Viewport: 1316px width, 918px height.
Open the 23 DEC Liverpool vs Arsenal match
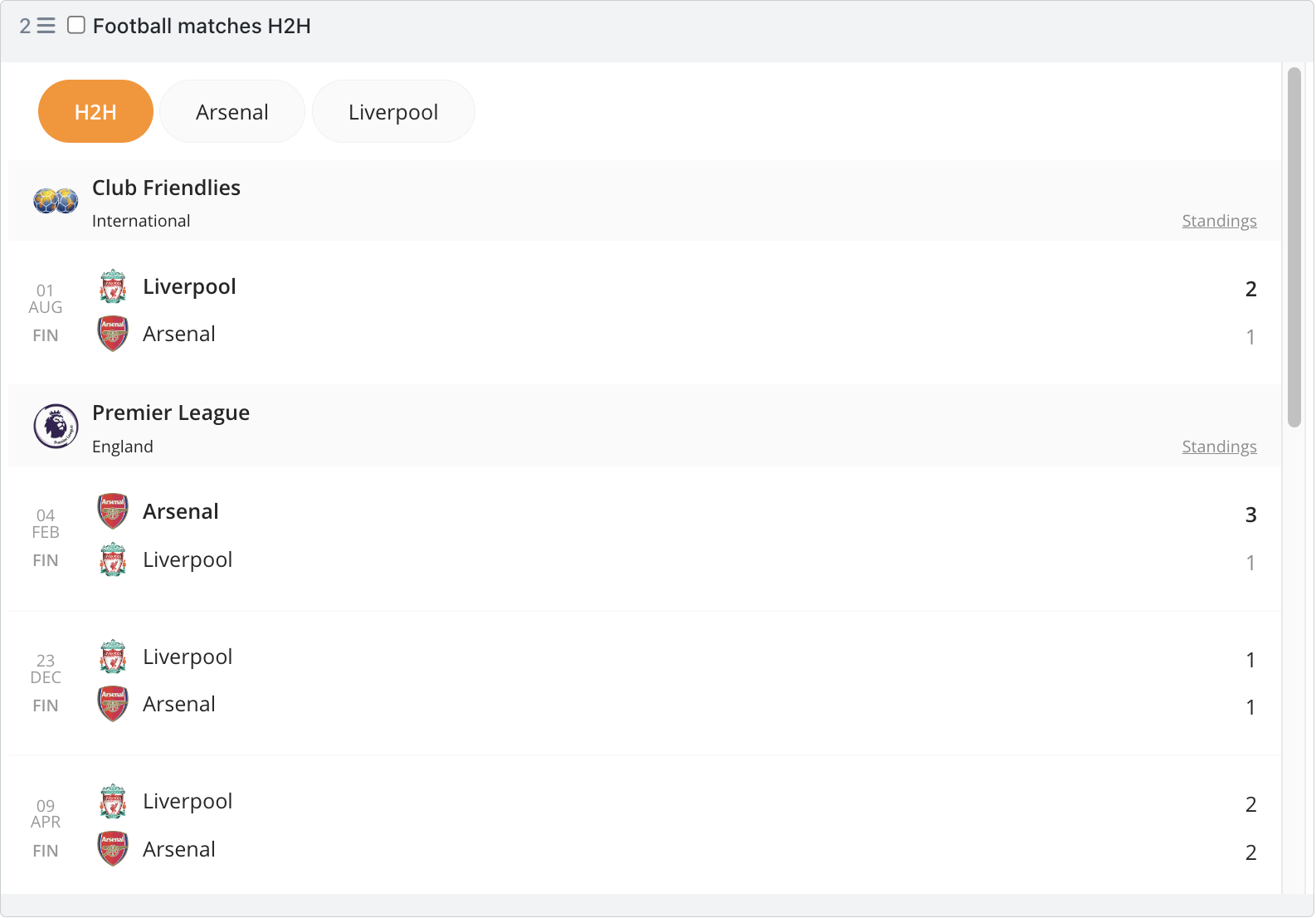645,683
